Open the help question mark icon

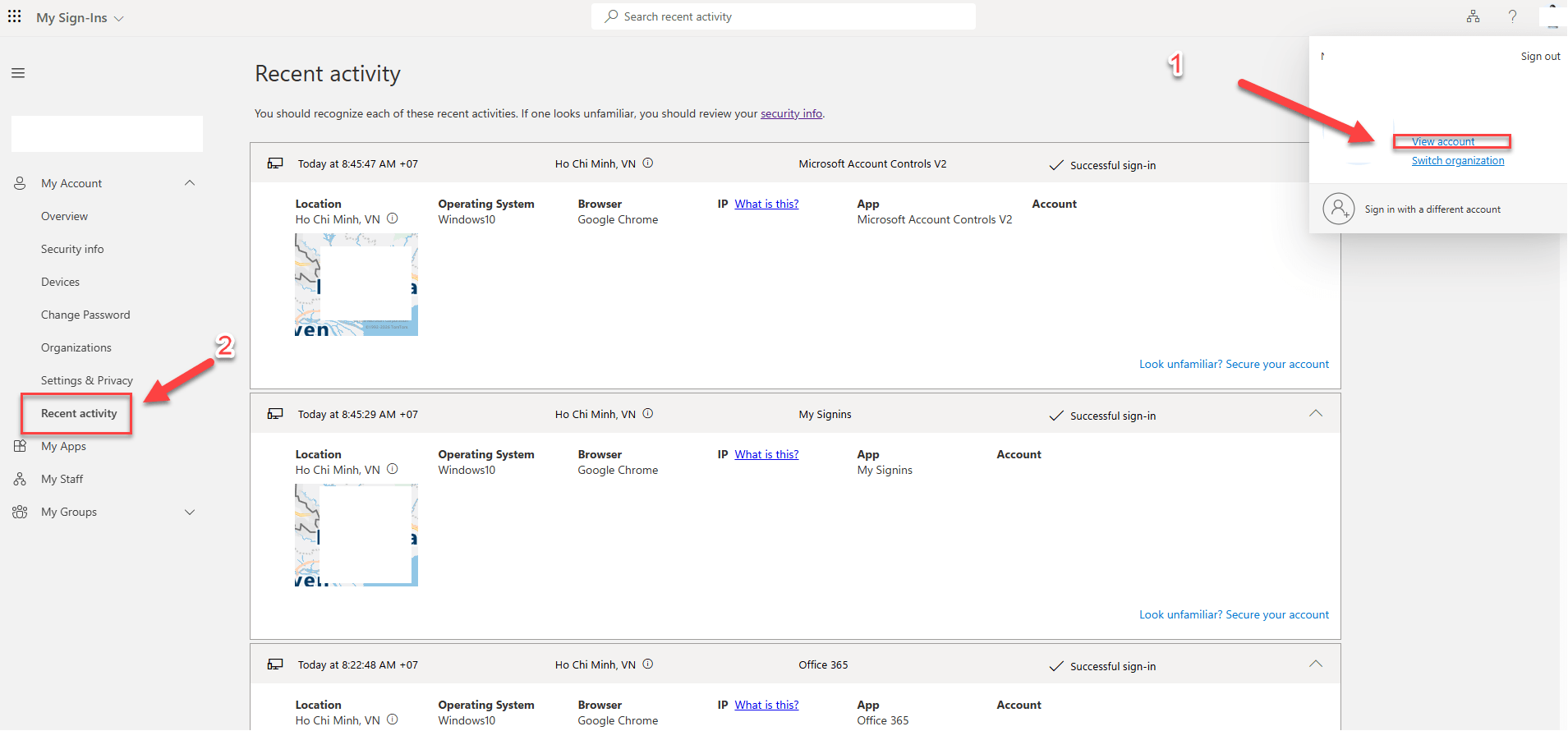pos(1512,16)
